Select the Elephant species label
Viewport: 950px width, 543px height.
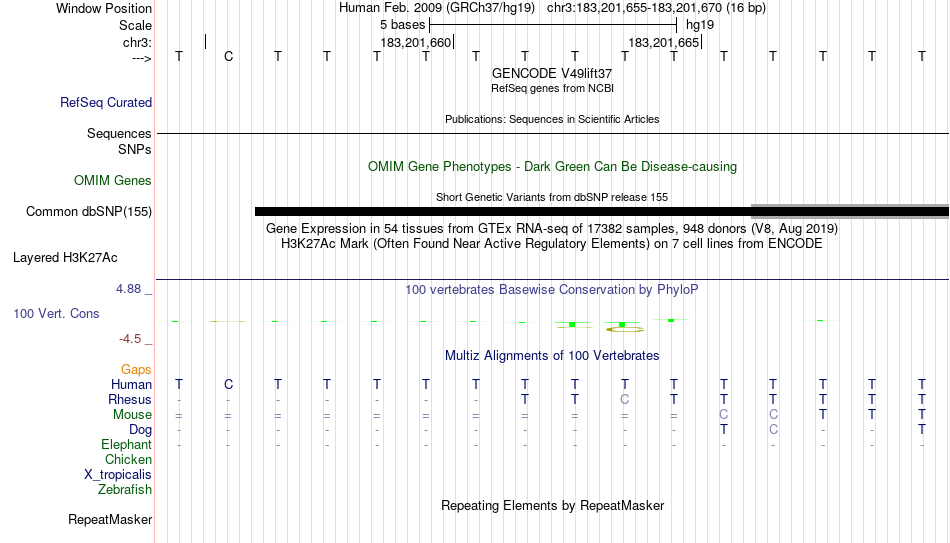[x=126, y=444]
